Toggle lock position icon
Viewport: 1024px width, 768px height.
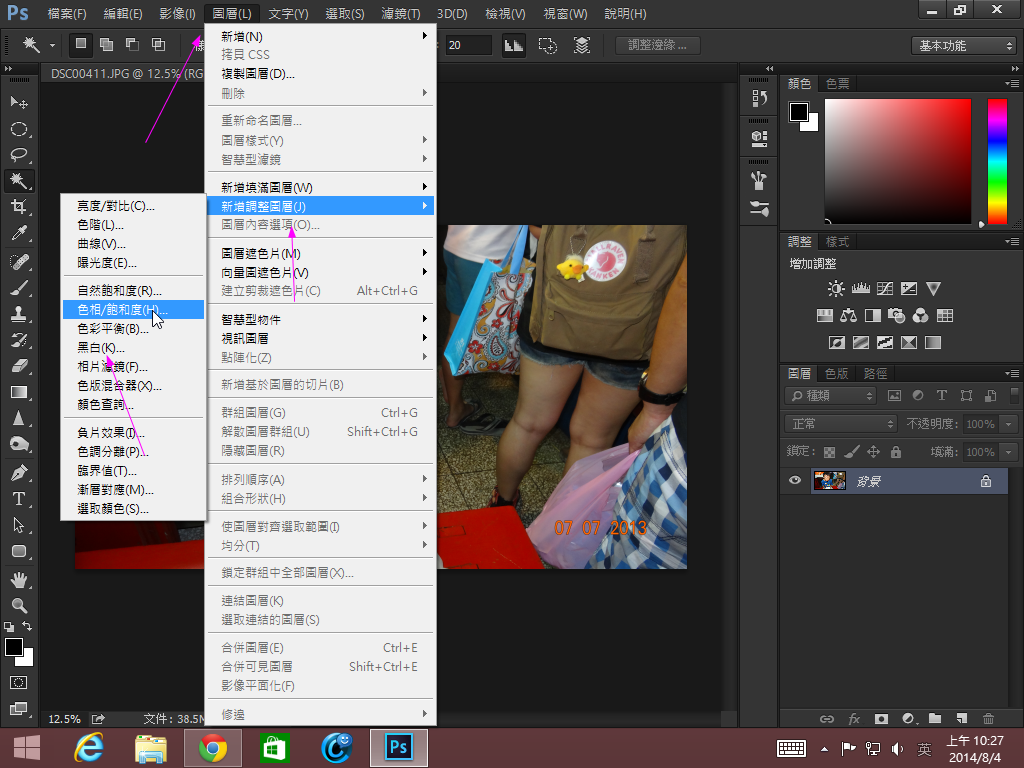click(x=873, y=452)
